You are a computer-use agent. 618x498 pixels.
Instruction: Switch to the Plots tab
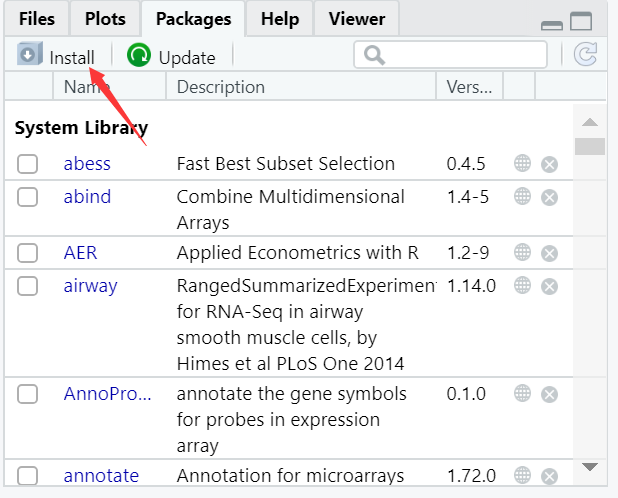tap(105, 18)
